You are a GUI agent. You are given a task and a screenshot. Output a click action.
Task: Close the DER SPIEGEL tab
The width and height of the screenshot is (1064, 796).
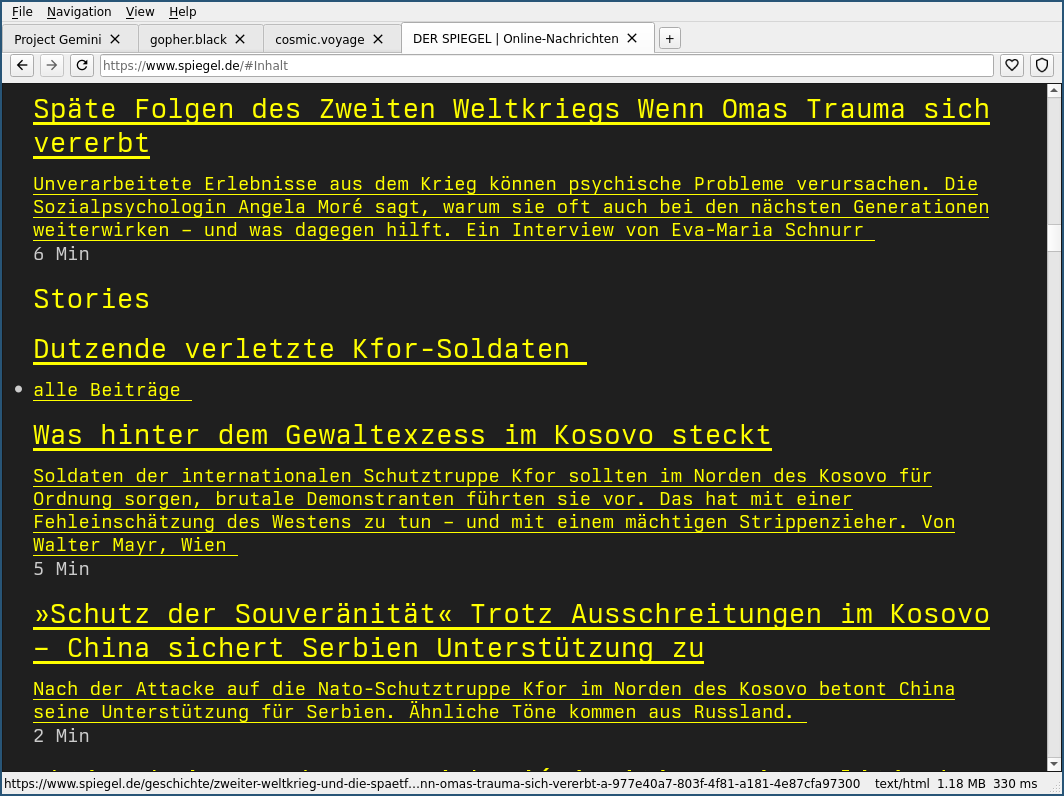pos(632,39)
